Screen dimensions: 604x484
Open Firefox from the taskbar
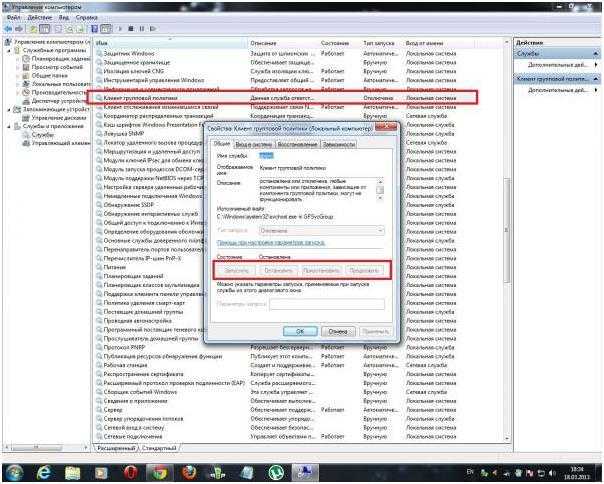pos(188,472)
